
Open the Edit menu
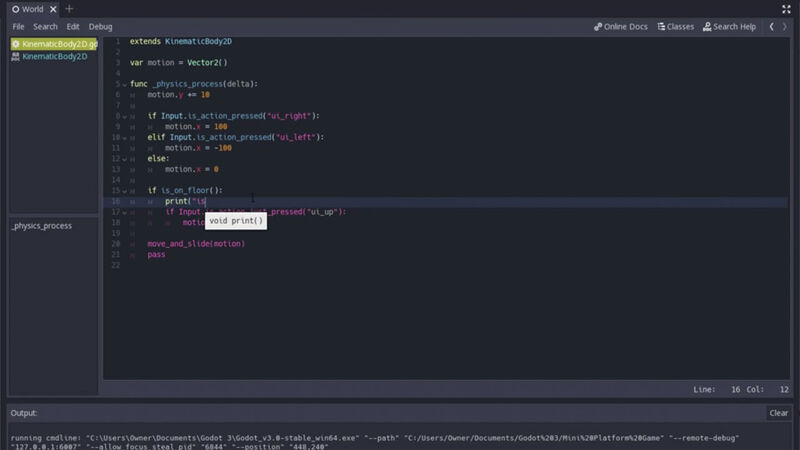pos(73,27)
